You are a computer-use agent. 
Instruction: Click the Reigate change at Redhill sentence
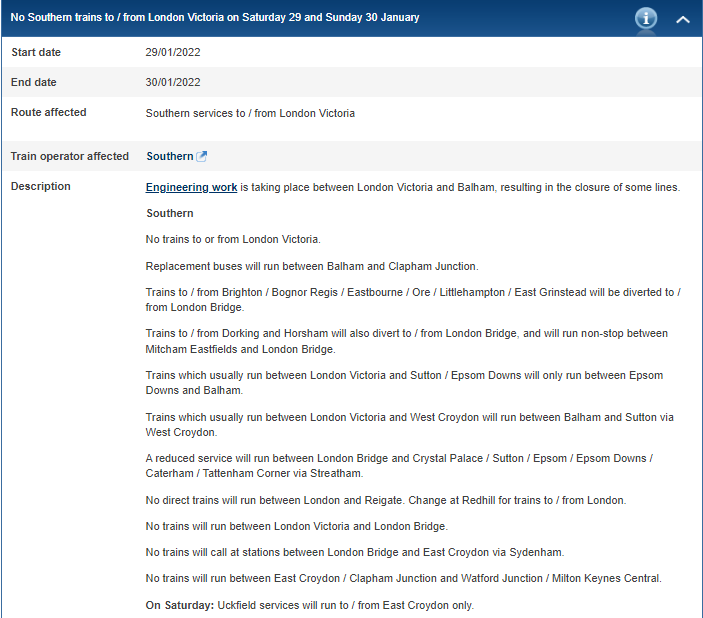pos(385,500)
